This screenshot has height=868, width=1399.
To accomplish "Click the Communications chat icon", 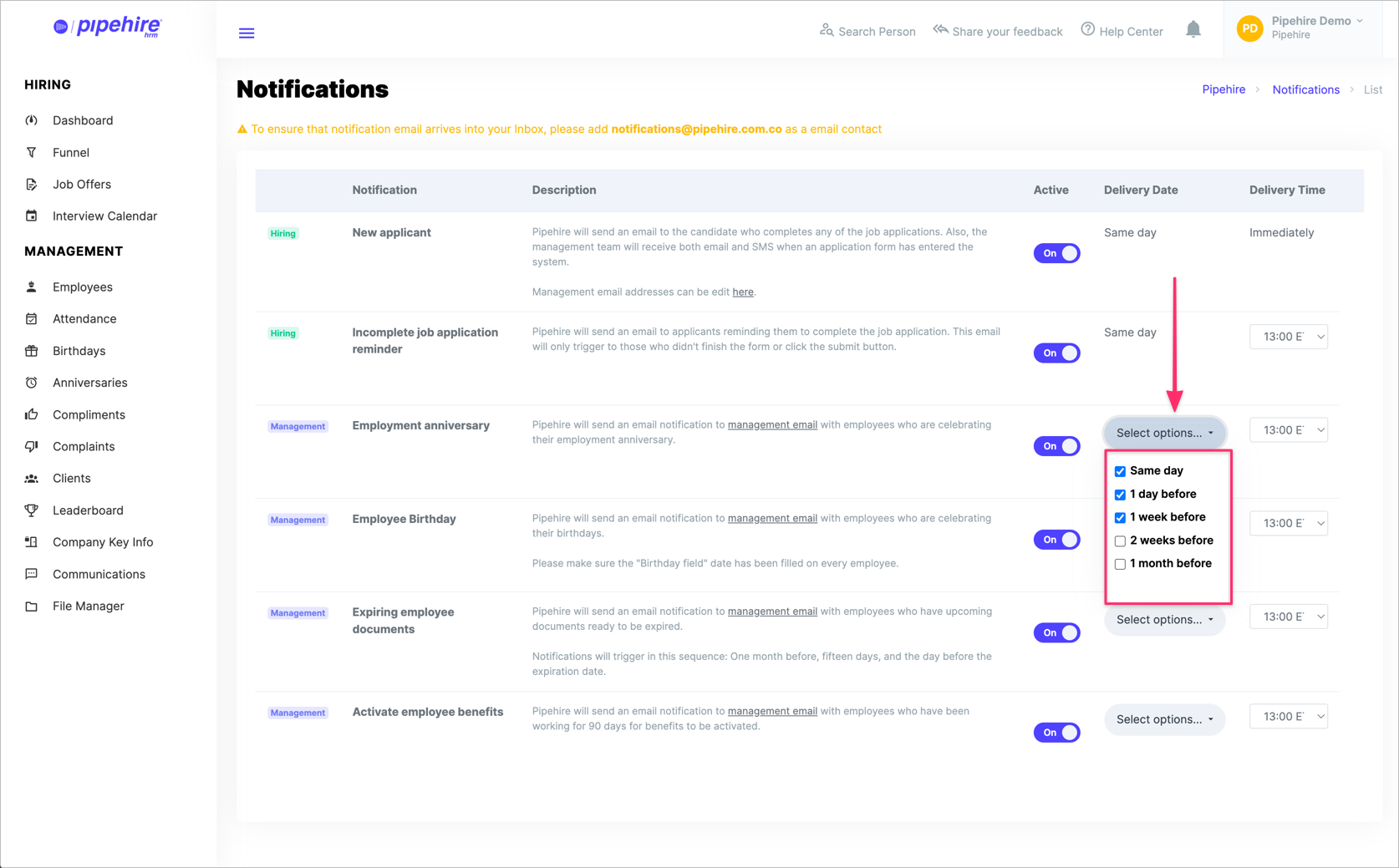I will [32, 574].
